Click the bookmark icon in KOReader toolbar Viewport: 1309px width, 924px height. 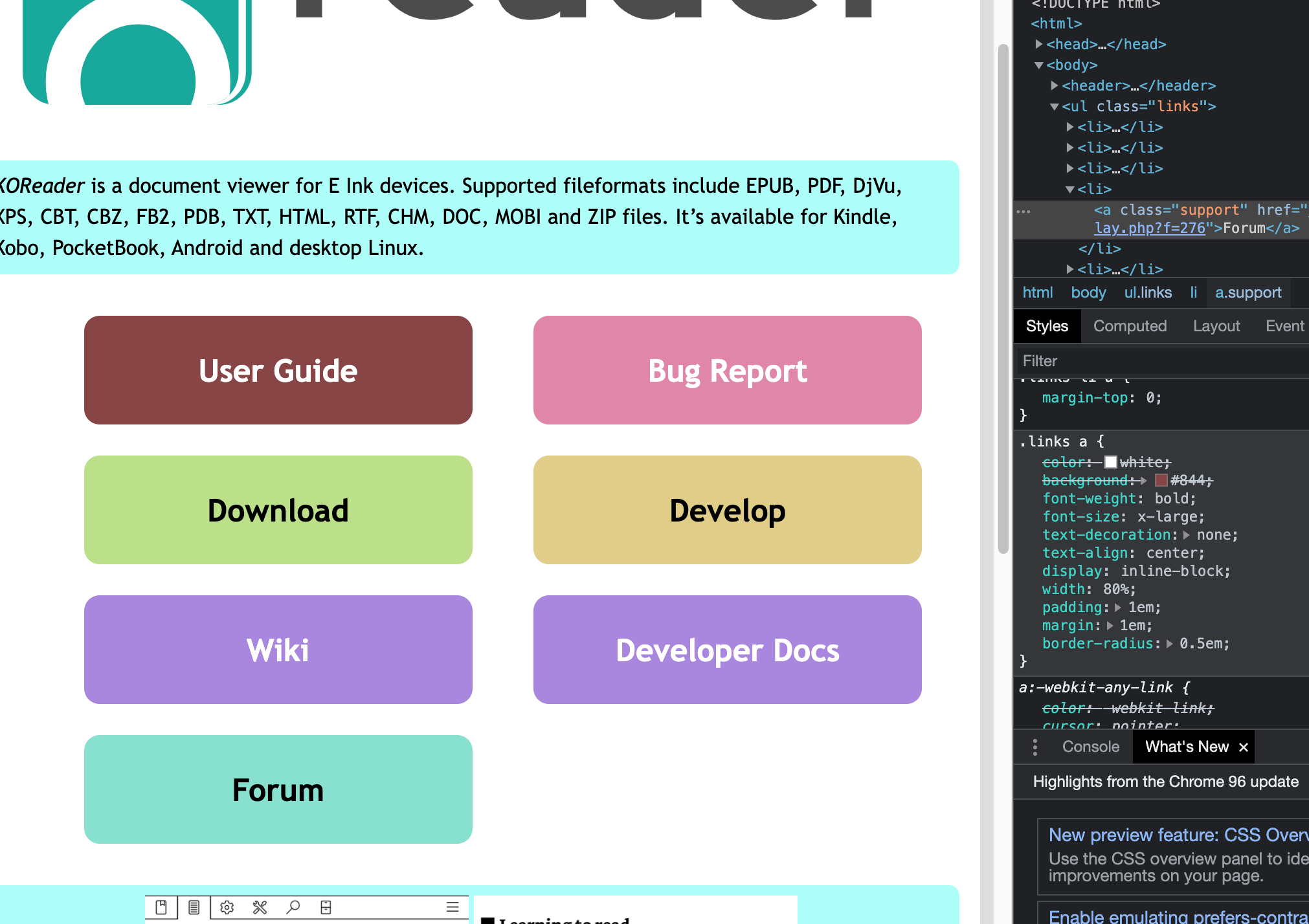click(x=161, y=907)
